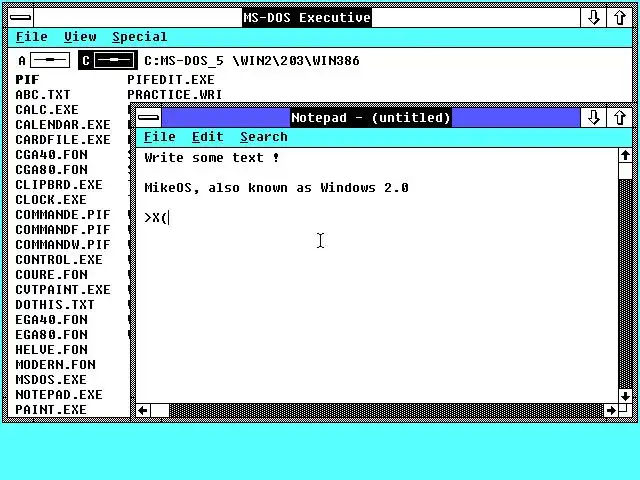Maximize Notepad window with up arrow
Image resolution: width=640 pixels, height=480 pixels.
coord(619,118)
